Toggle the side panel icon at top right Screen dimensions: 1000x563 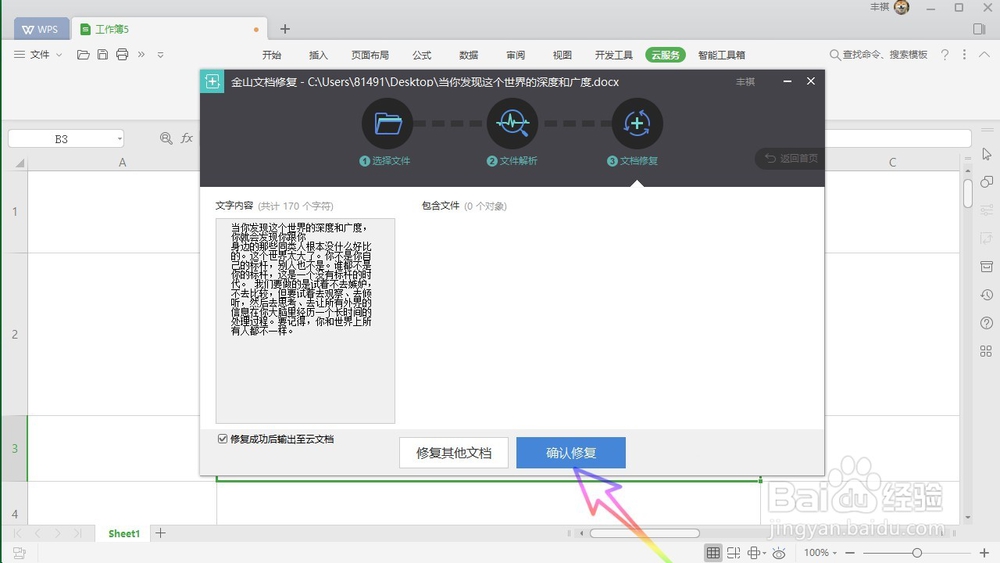coord(980,29)
